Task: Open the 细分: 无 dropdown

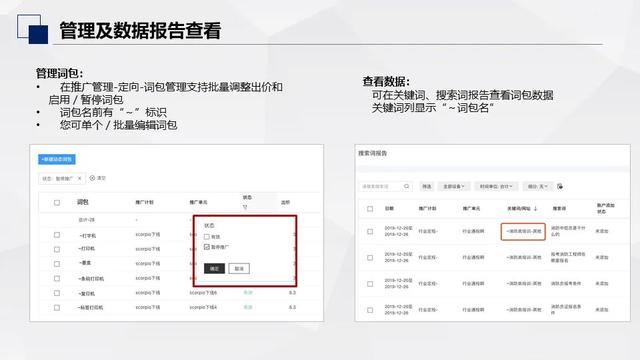Action: pos(537,187)
